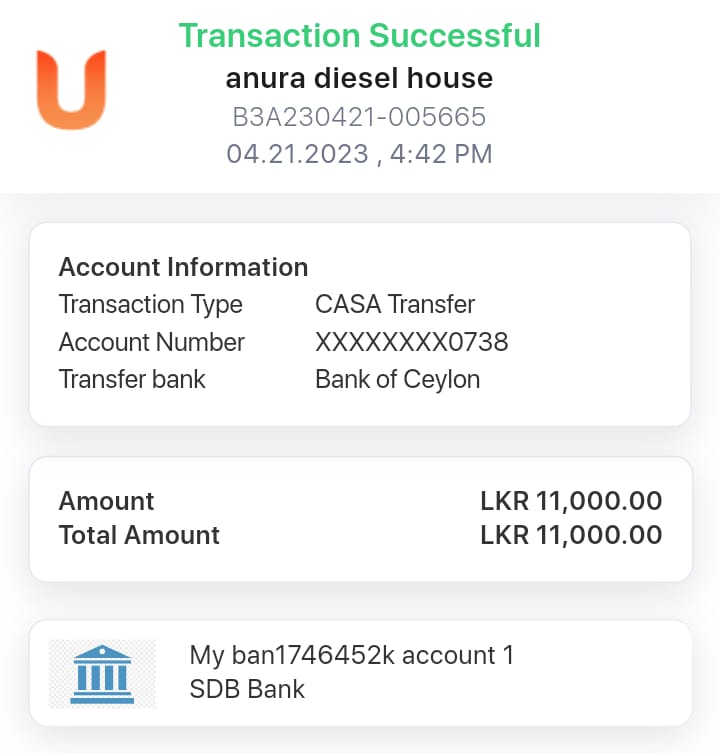The image size is (720, 753).
Task: Click the Account Number label
Action: pos(152,342)
